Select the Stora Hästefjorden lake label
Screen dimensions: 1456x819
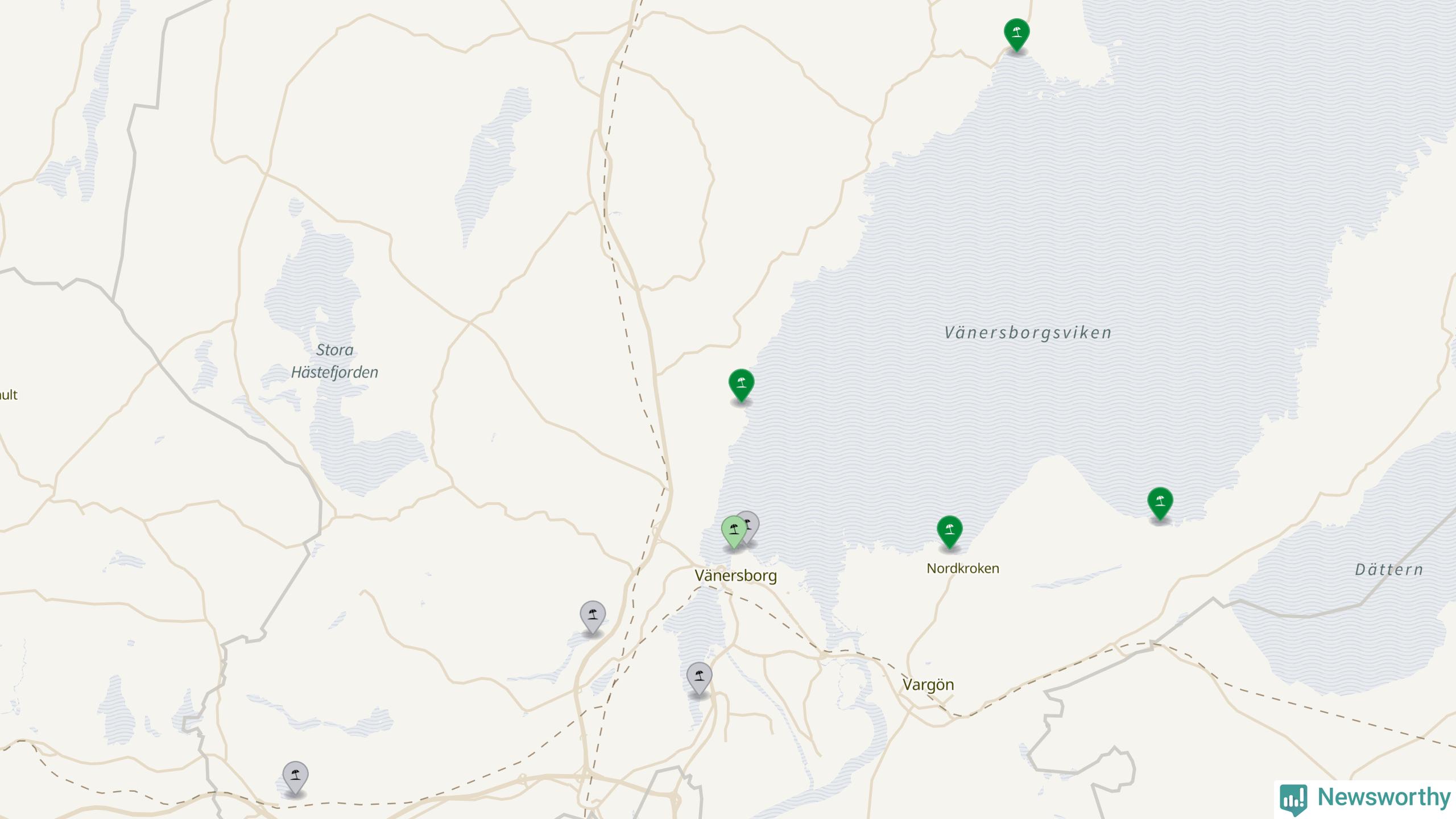tap(334, 361)
